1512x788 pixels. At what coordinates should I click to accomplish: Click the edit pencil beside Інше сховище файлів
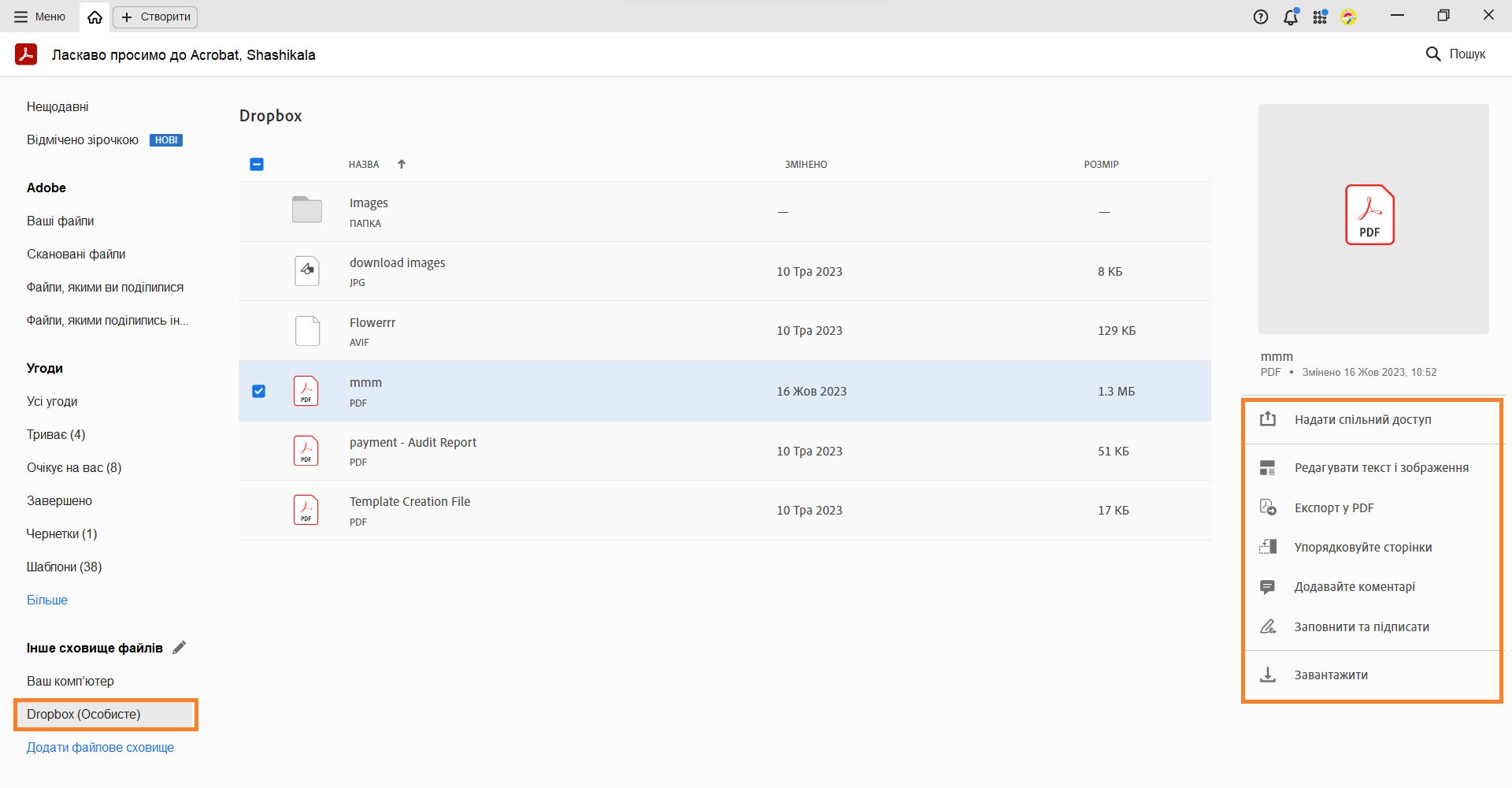pyautogui.click(x=180, y=648)
